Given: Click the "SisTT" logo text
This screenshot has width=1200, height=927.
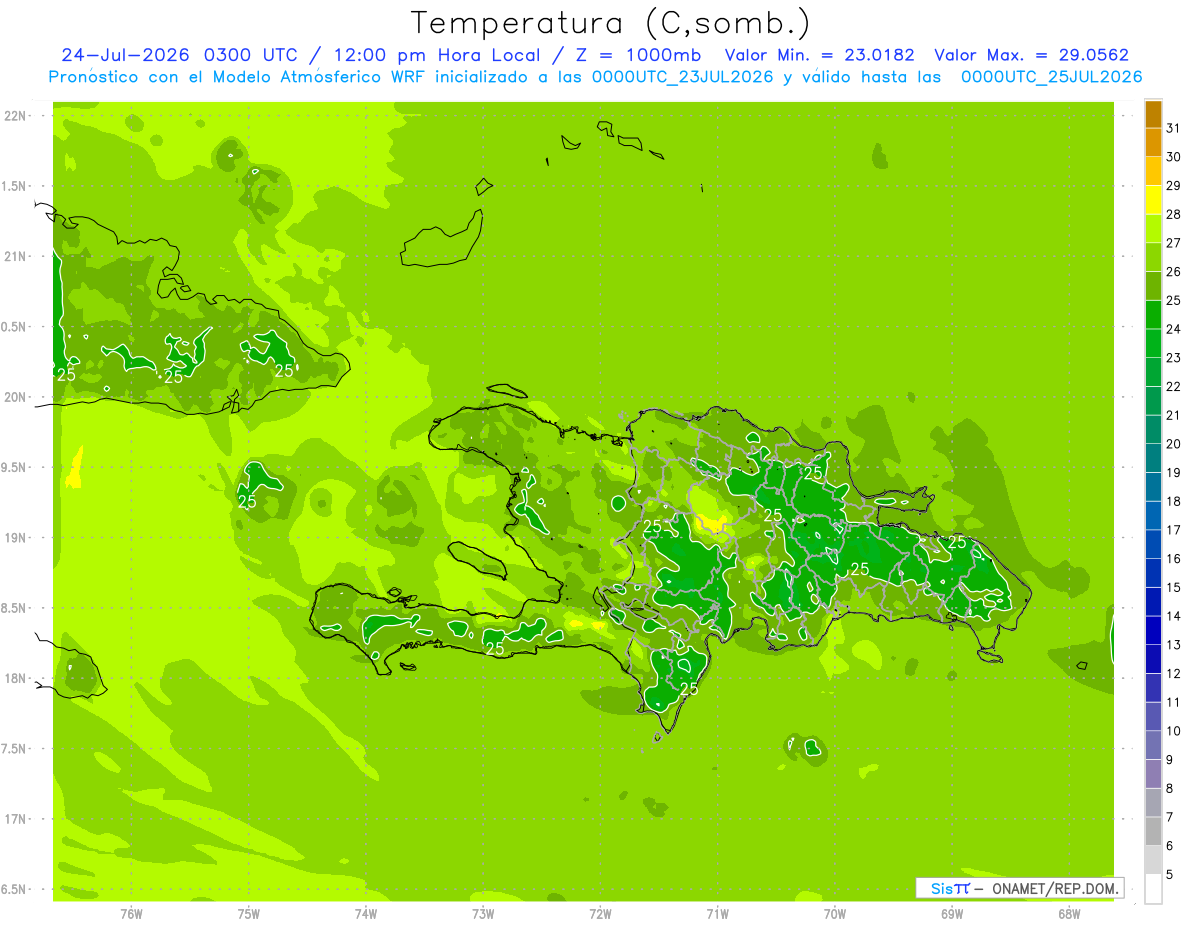Looking at the screenshot, I should (x=950, y=888).
